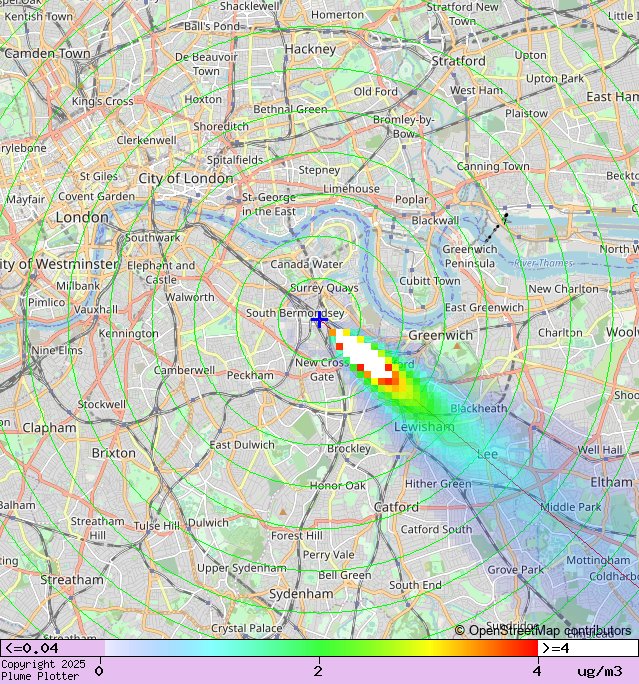Click the Stratford label on the map
This screenshot has width=639, height=684.
[459, 61]
